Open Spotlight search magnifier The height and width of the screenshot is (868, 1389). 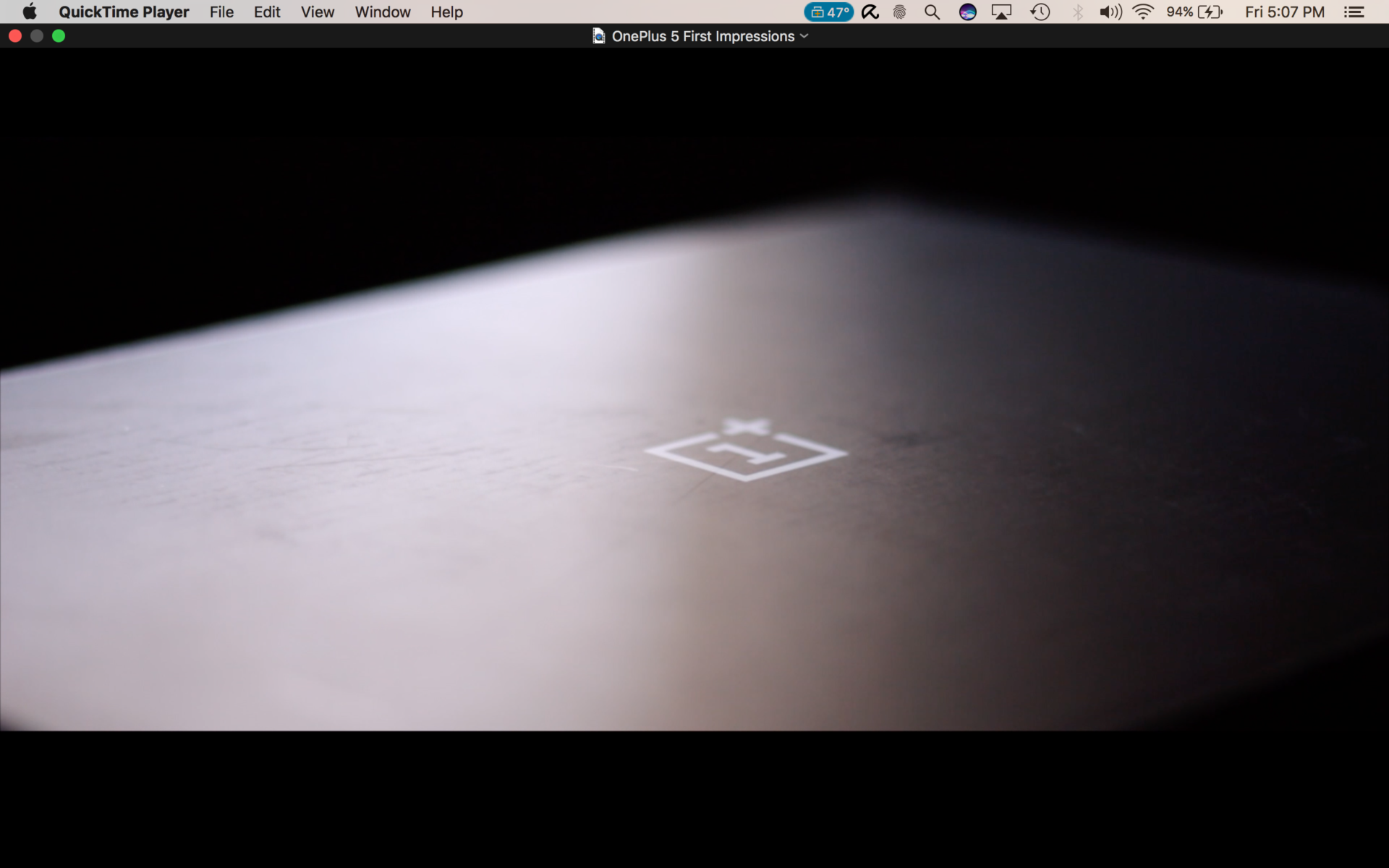pyautogui.click(x=933, y=12)
